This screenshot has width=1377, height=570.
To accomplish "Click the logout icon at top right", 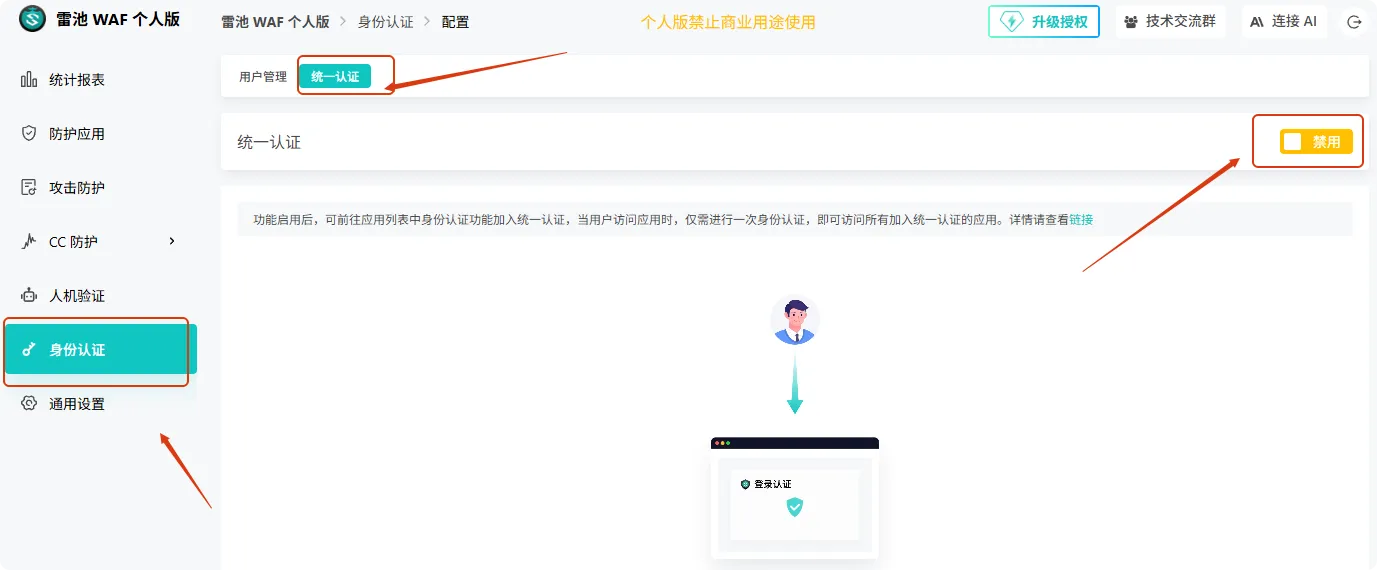I will tap(1354, 21).
